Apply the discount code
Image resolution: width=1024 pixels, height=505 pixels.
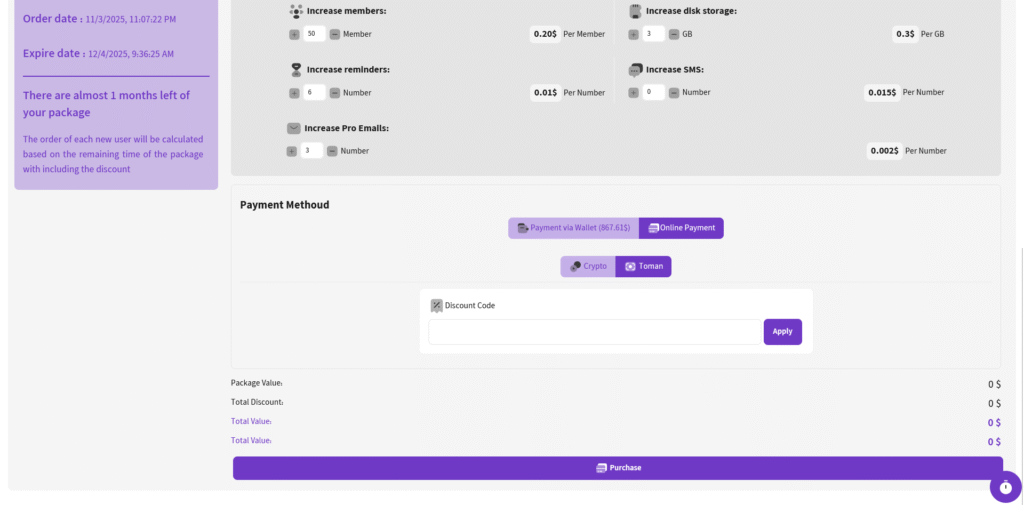[782, 332]
